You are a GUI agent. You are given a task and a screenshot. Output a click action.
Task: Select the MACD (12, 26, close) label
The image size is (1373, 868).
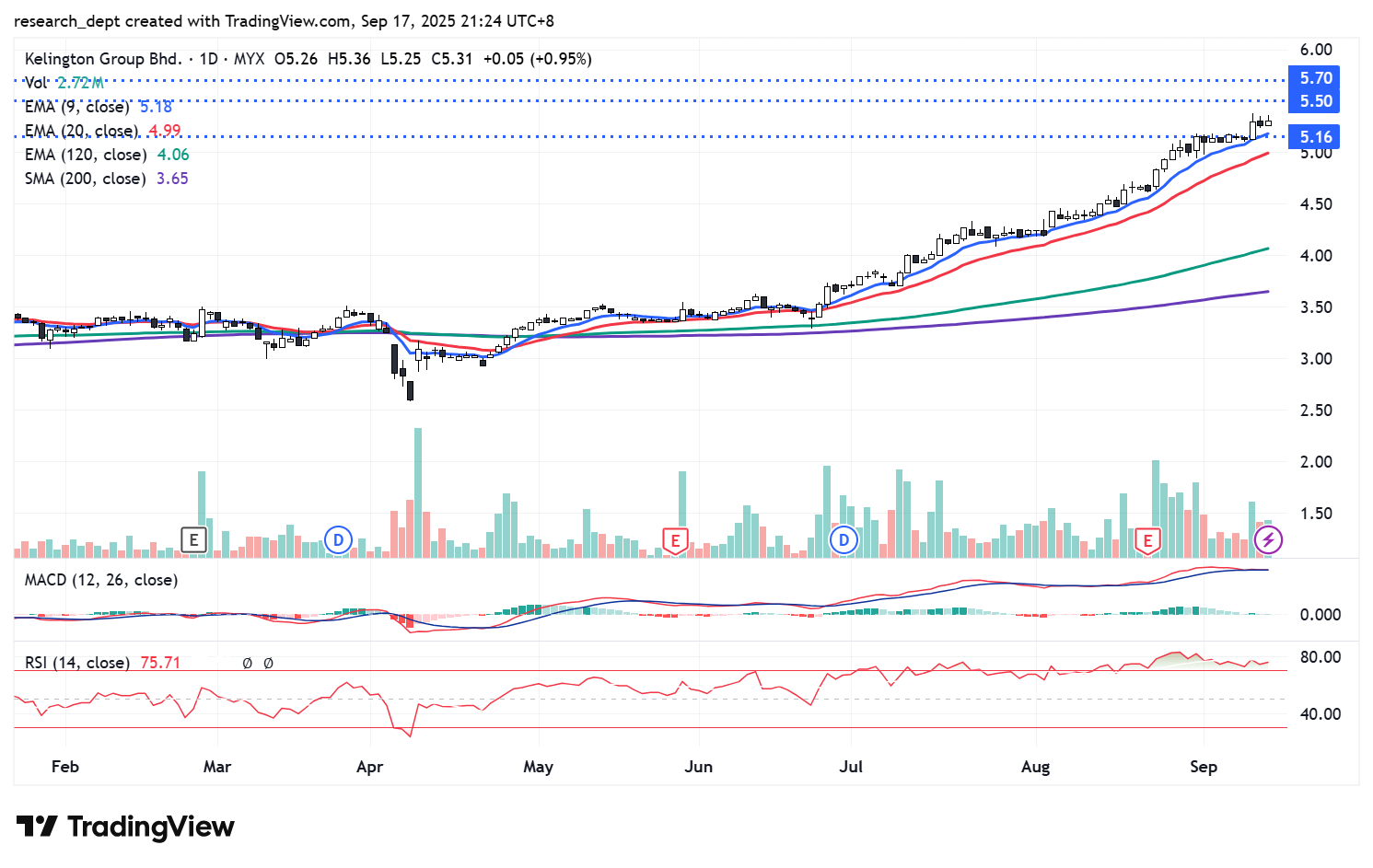pyautogui.click(x=101, y=580)
